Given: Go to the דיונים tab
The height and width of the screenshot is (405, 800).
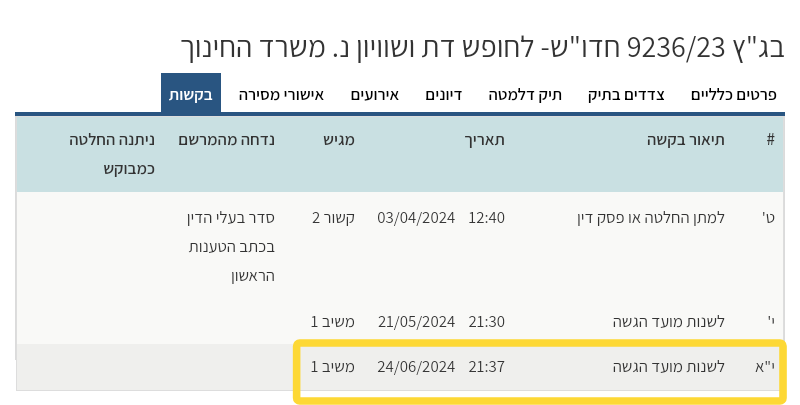Looking at the screenshot, I should [x=443, y=96].
